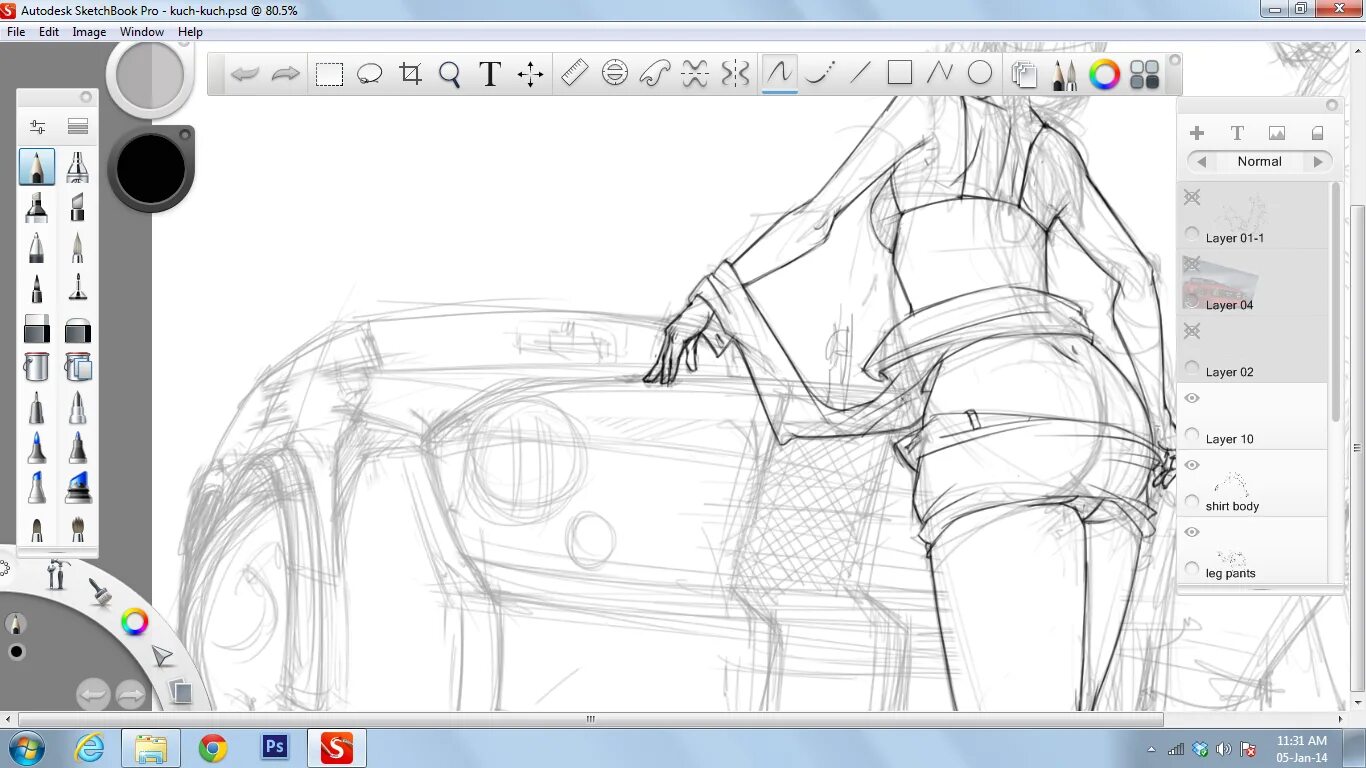The height and width of the screenshot is (768, 1366).
Task: Activate the Zoom magnifier tool
Action: tap(450, 75)
